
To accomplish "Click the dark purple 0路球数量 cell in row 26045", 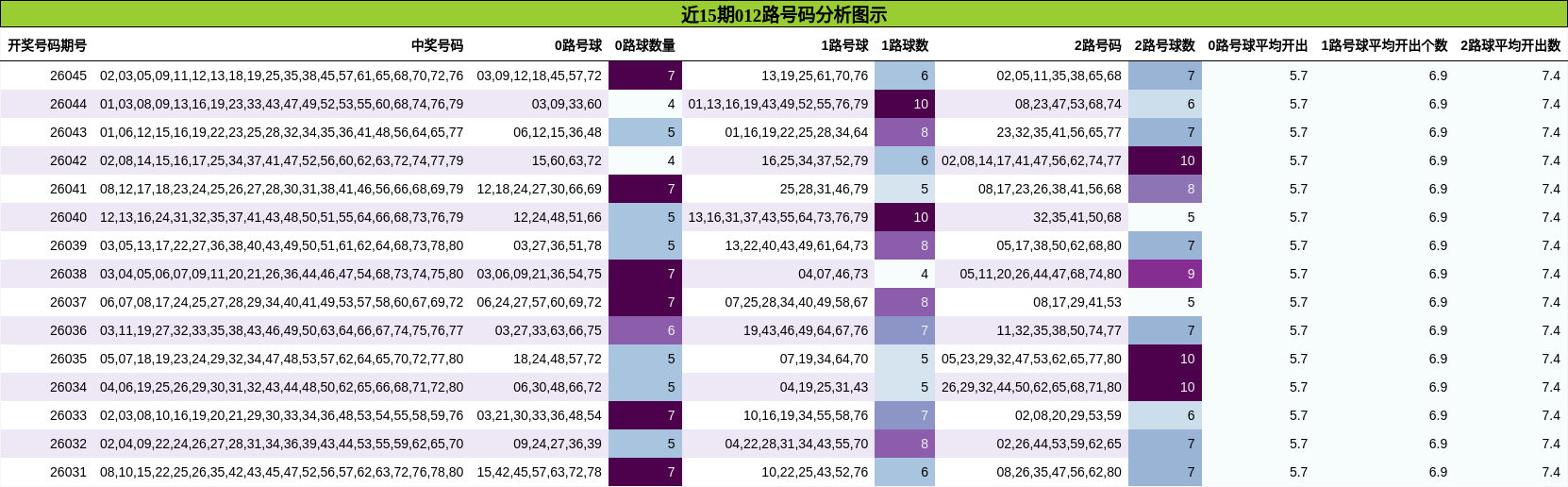I will (645, 76).
